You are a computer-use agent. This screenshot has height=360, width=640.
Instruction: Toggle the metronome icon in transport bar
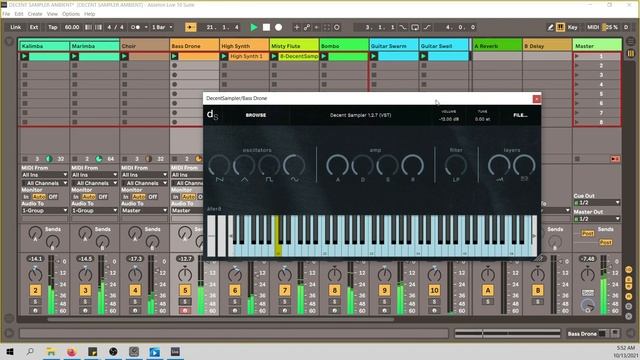[136, 27]
